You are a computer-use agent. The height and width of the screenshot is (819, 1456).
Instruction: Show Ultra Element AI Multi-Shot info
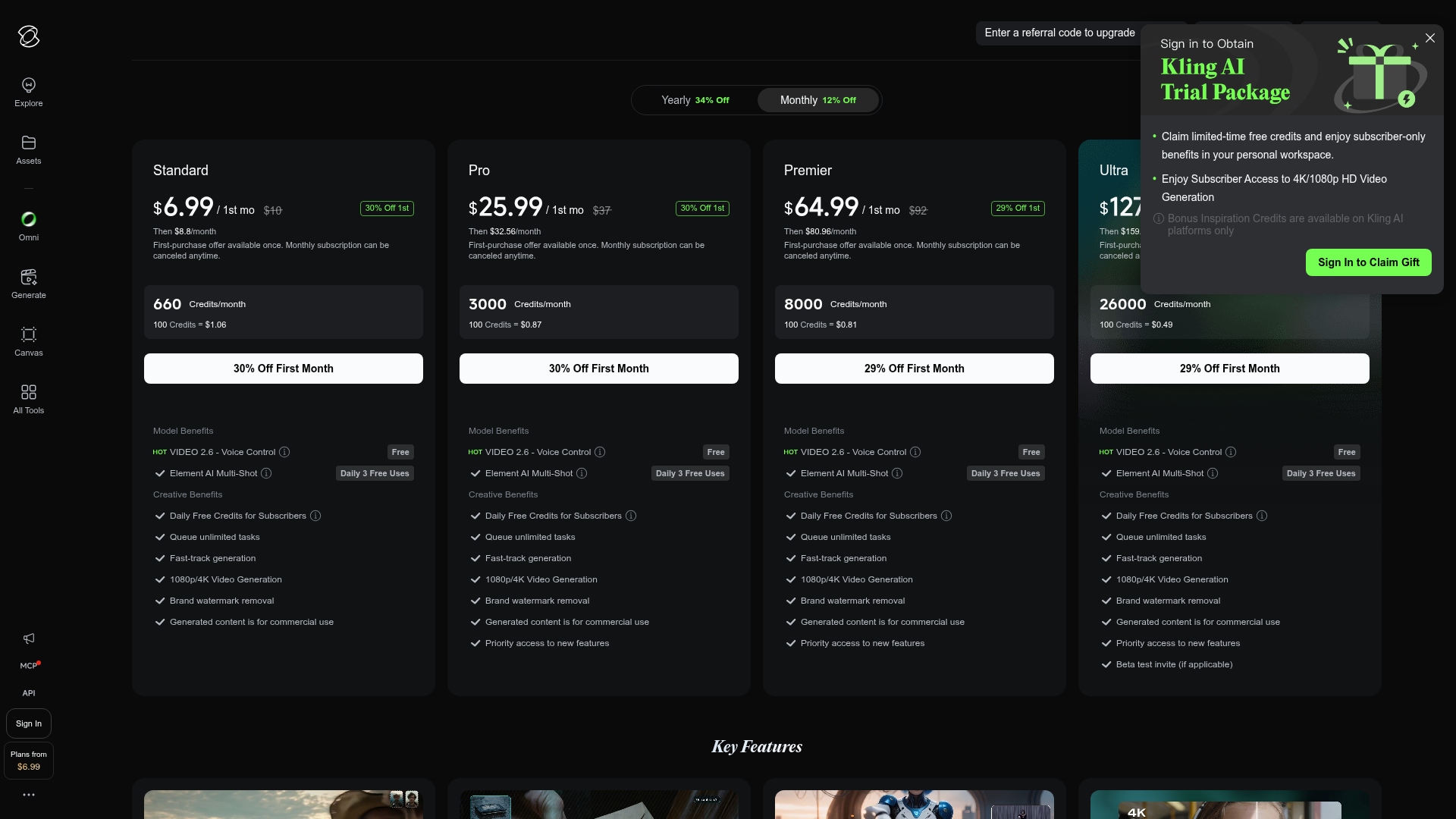pyautogui.click(x=1213, y=473)
